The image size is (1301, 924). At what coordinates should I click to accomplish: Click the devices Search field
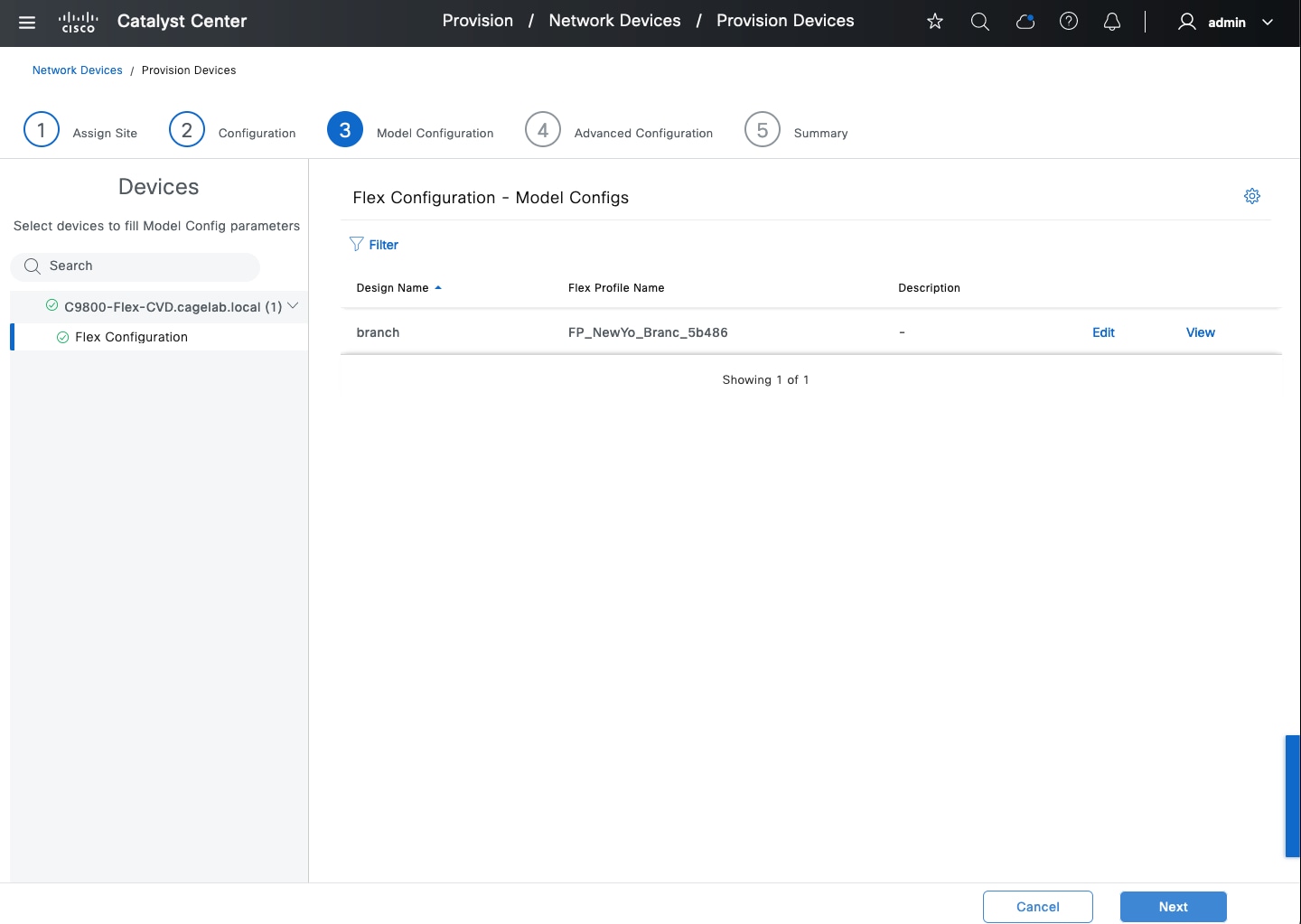[x=136, y=266]
